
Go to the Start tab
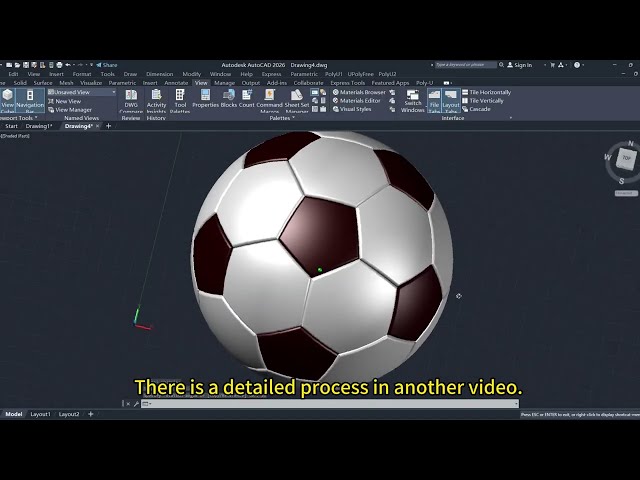coord(11,126)
